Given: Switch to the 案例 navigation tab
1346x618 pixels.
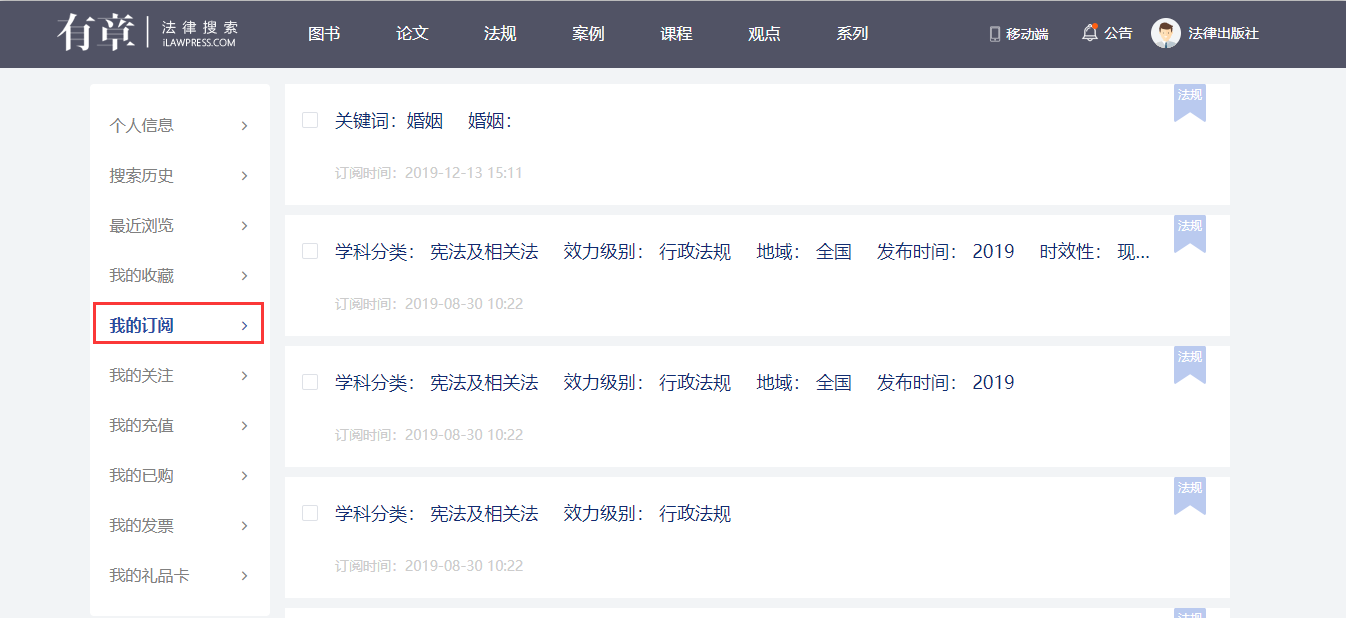Looking at the screenshot, I should (588, 33).
